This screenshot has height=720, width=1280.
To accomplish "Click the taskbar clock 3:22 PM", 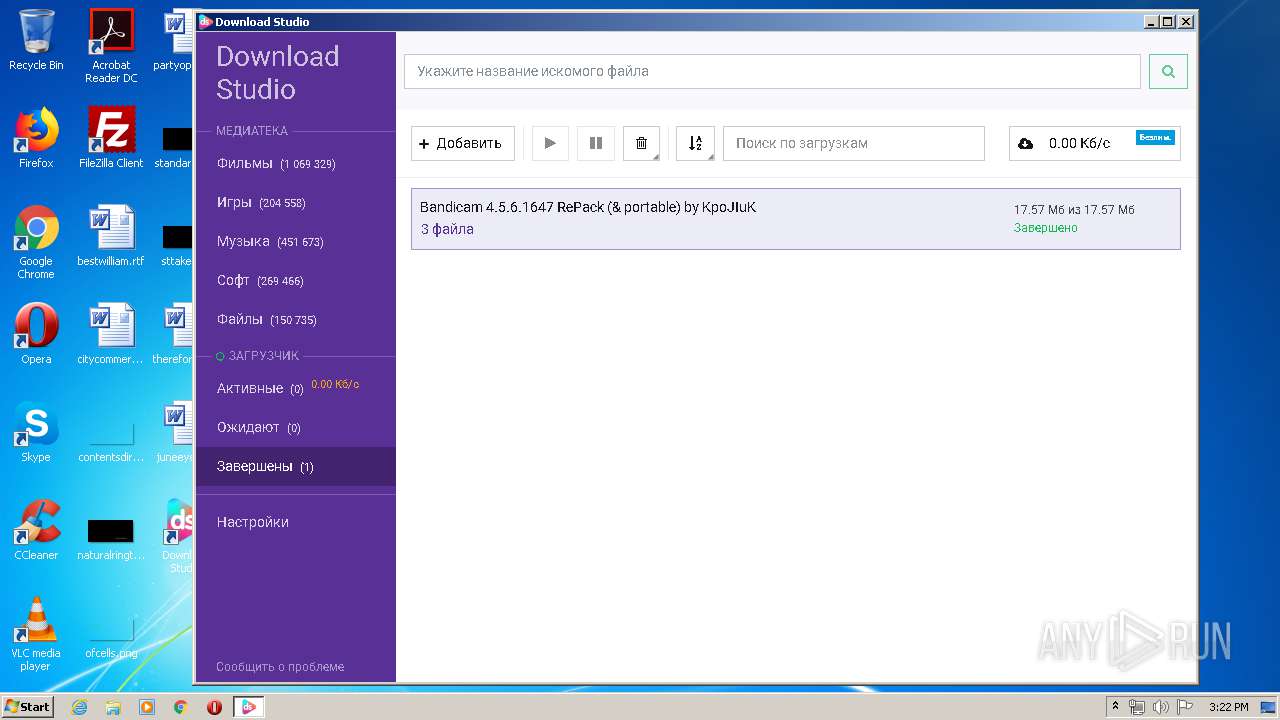I will (x=1228, y=707).
